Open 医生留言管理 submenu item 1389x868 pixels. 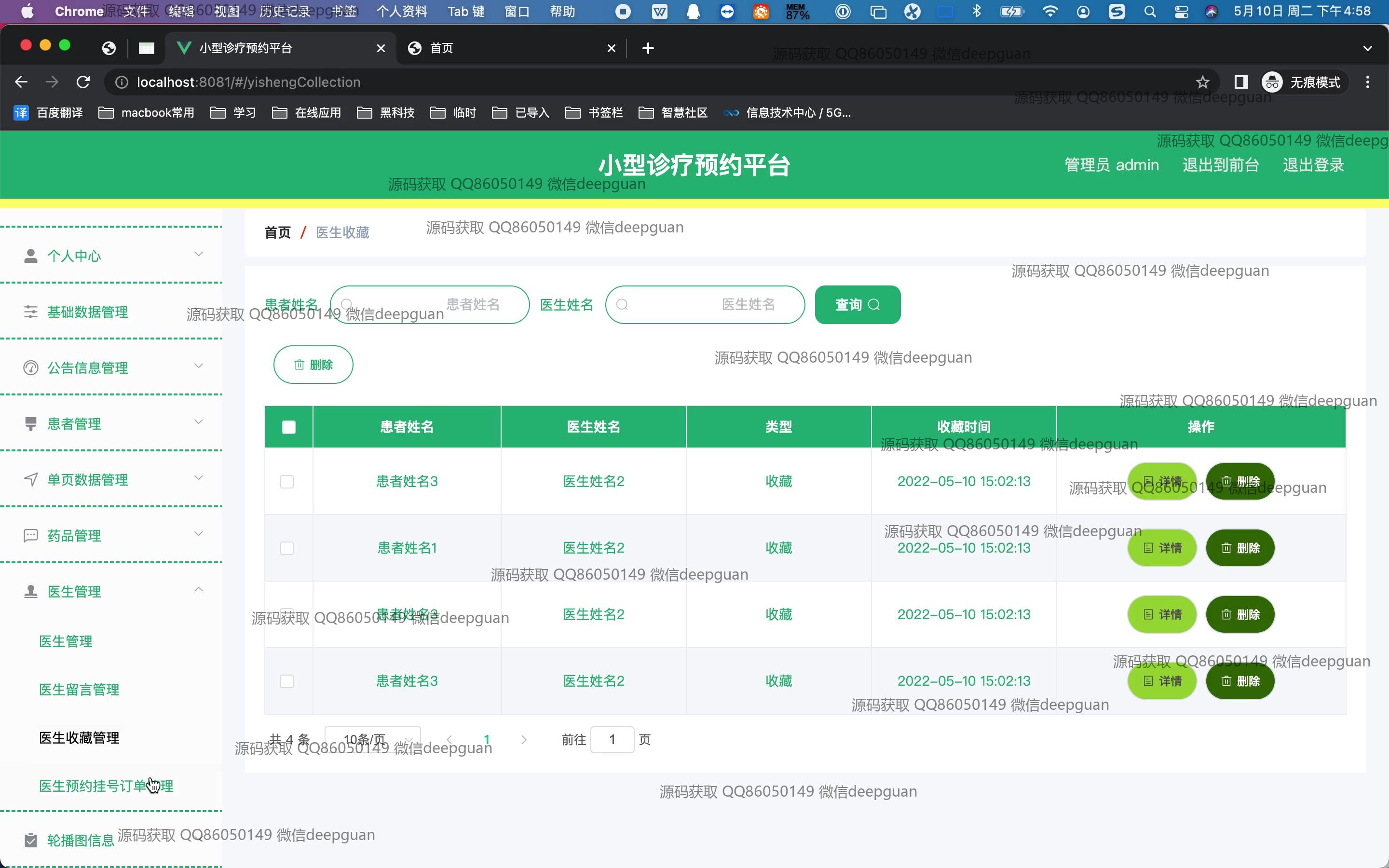pyautogui.click(x=79, y=690)
